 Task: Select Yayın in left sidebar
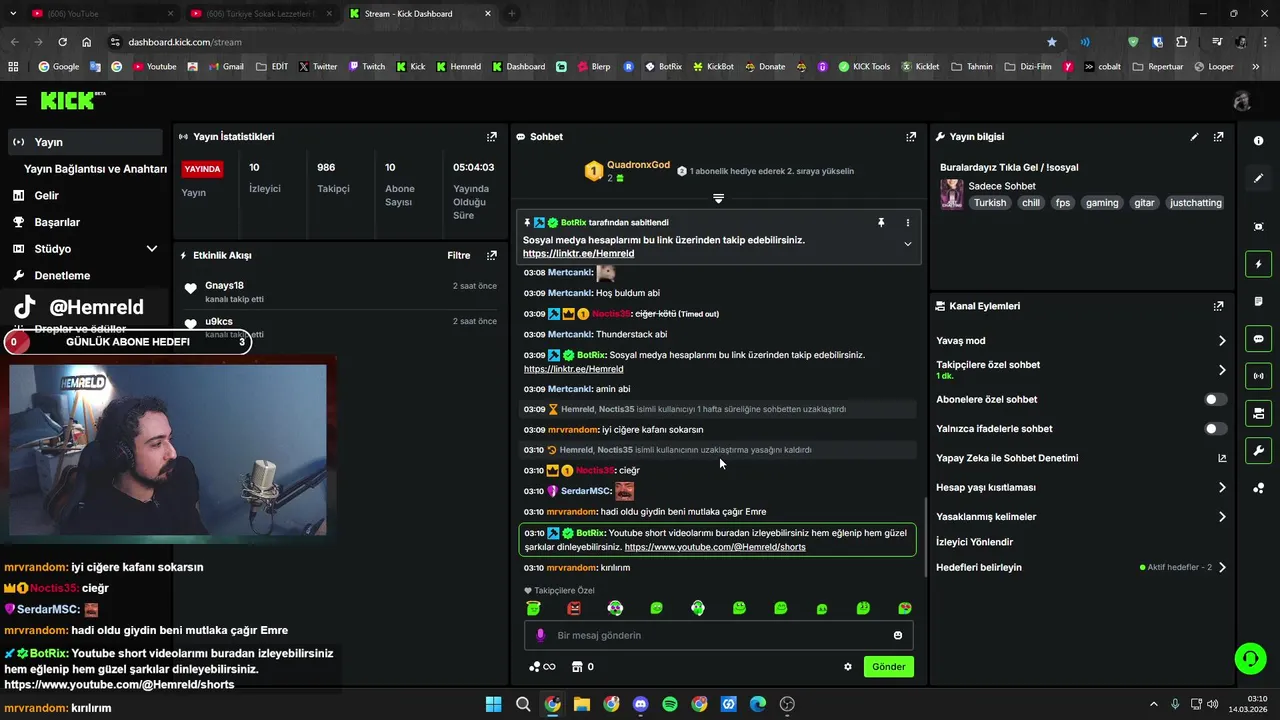pyautogui.click(x=85, y=142)
